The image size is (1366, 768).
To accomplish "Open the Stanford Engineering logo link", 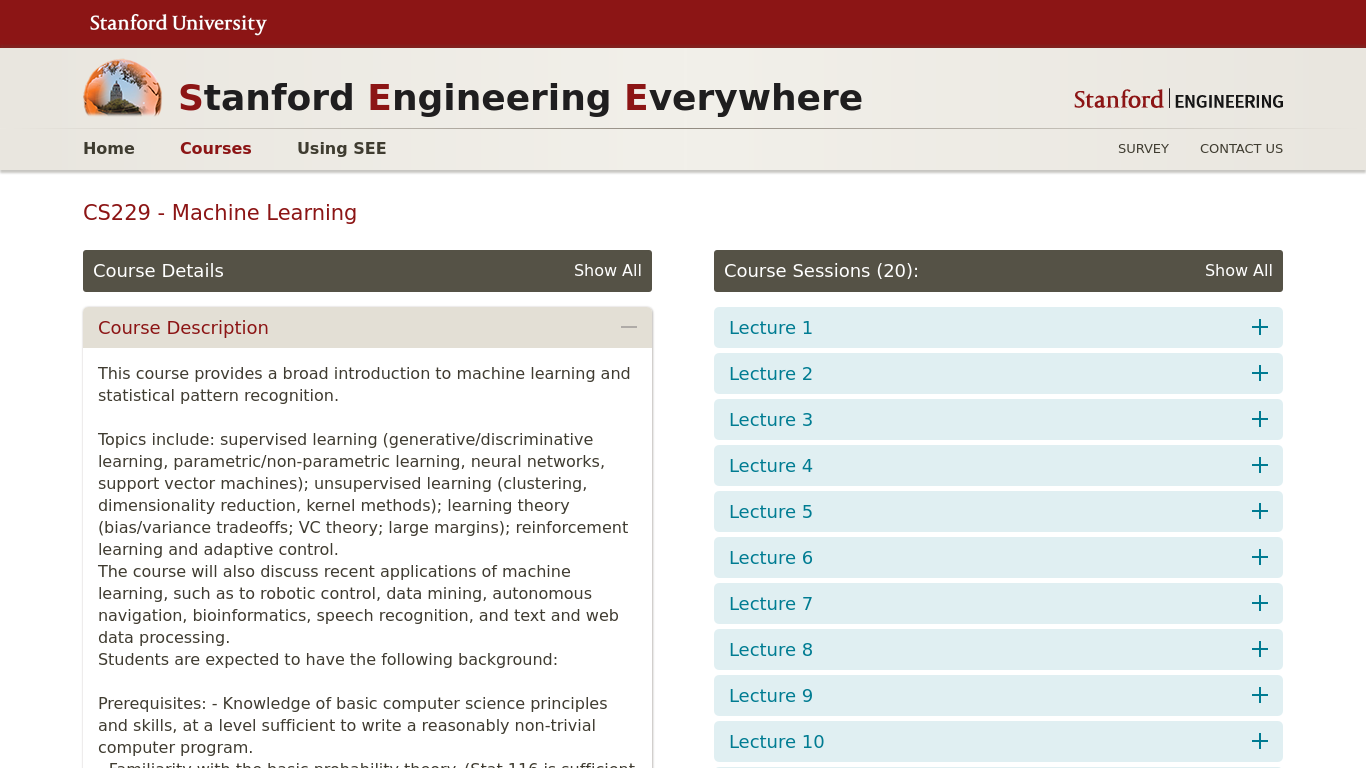I will pos(1178,100).
